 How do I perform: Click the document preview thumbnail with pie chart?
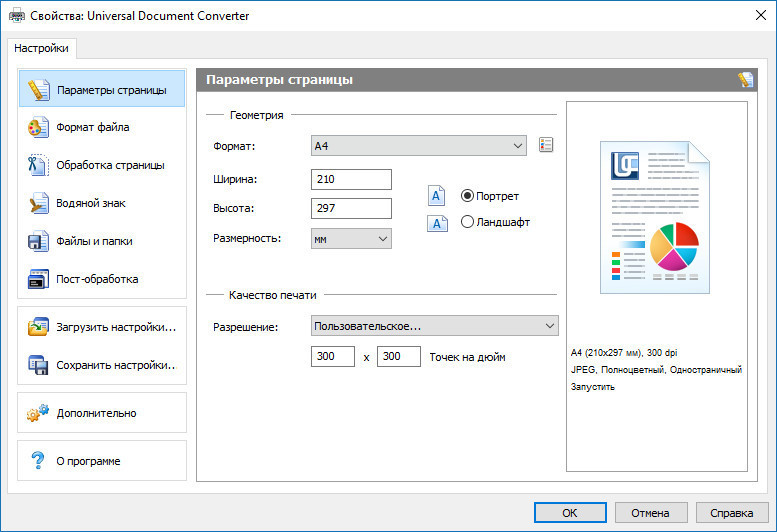[x=655, y=217]
